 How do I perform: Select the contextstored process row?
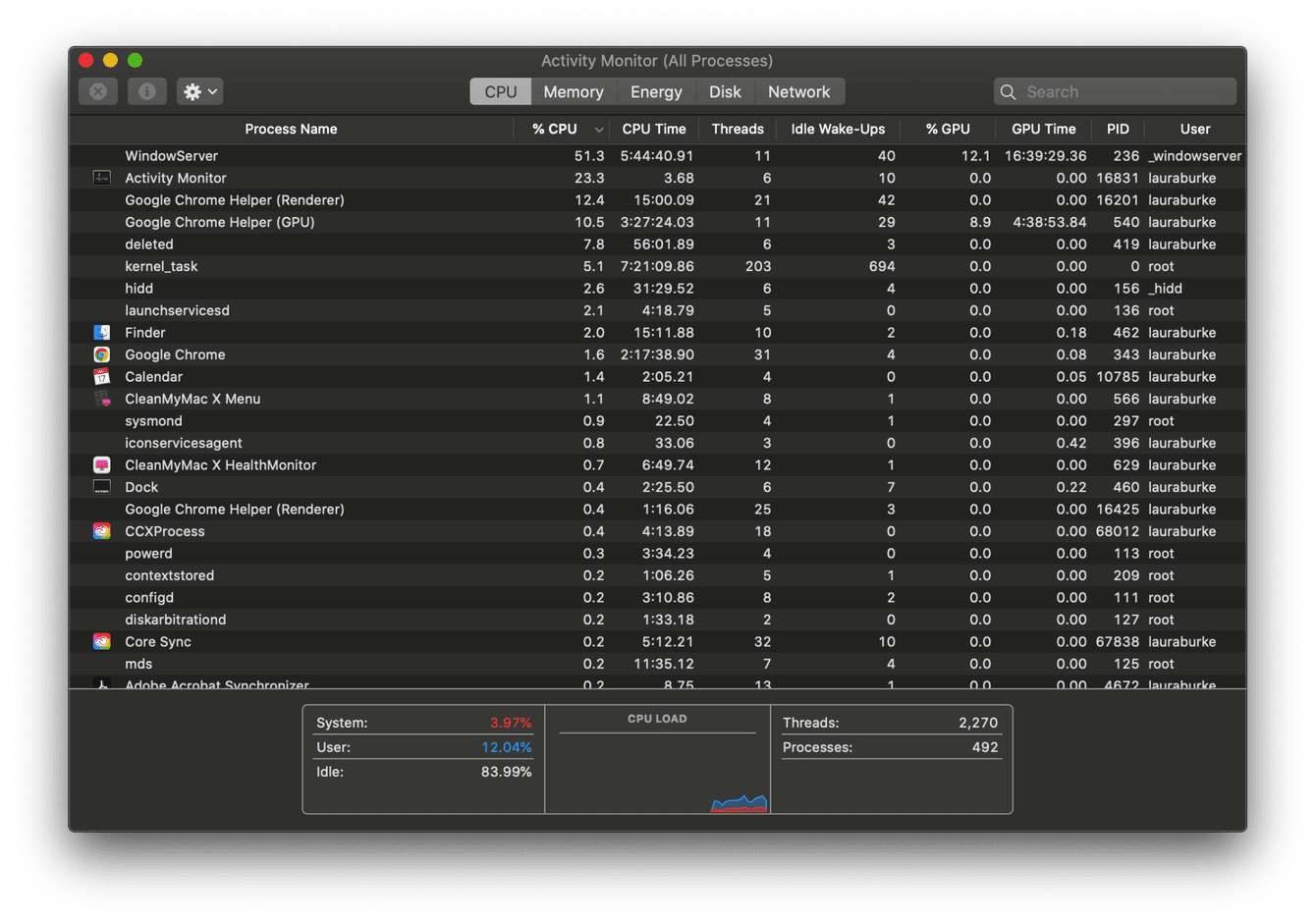[x=657, y=575]
